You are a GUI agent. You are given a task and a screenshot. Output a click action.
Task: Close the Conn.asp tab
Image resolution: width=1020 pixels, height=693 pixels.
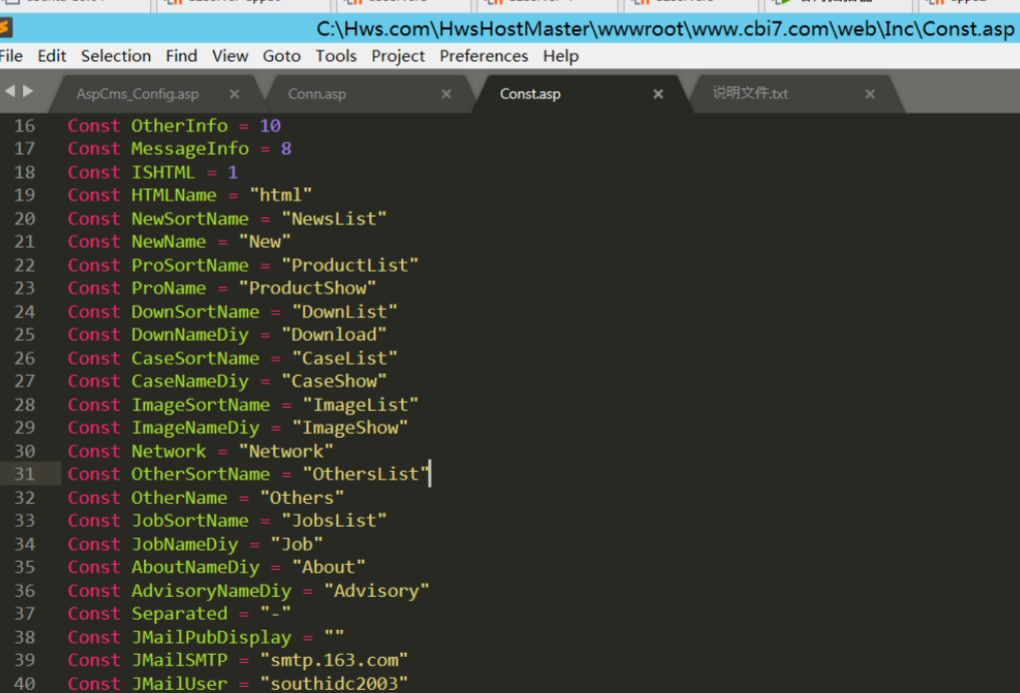(x=446, y=94)
